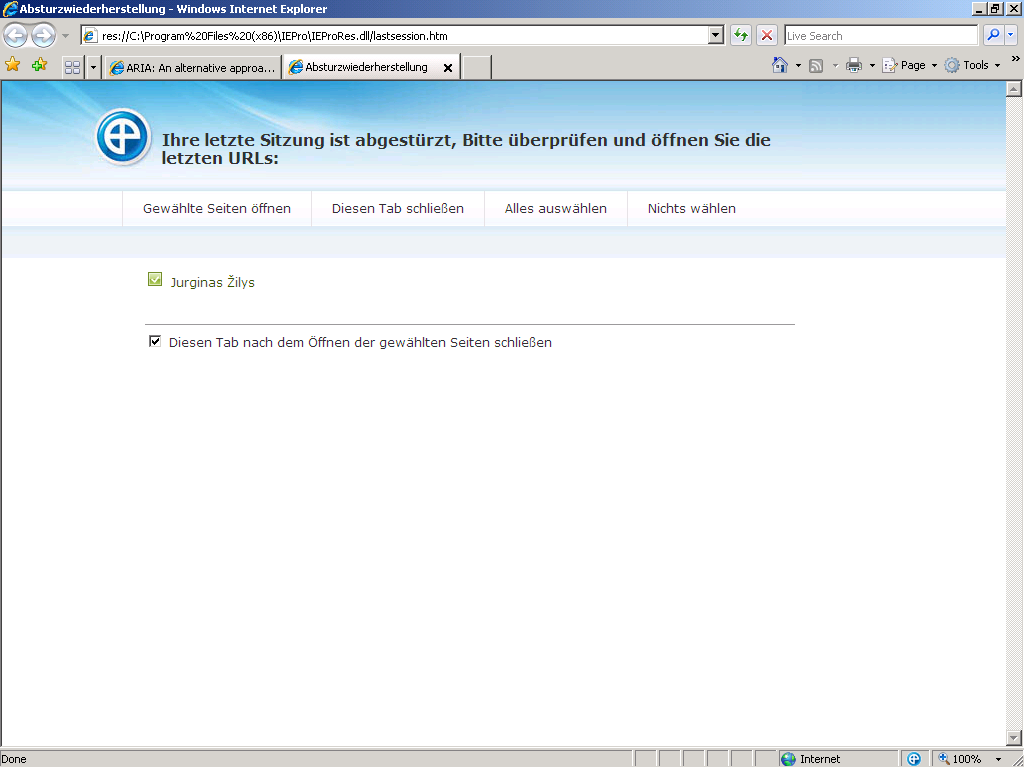Open the Page menu
This screenshot has height=768, width=1024.
tap(910, 65)
